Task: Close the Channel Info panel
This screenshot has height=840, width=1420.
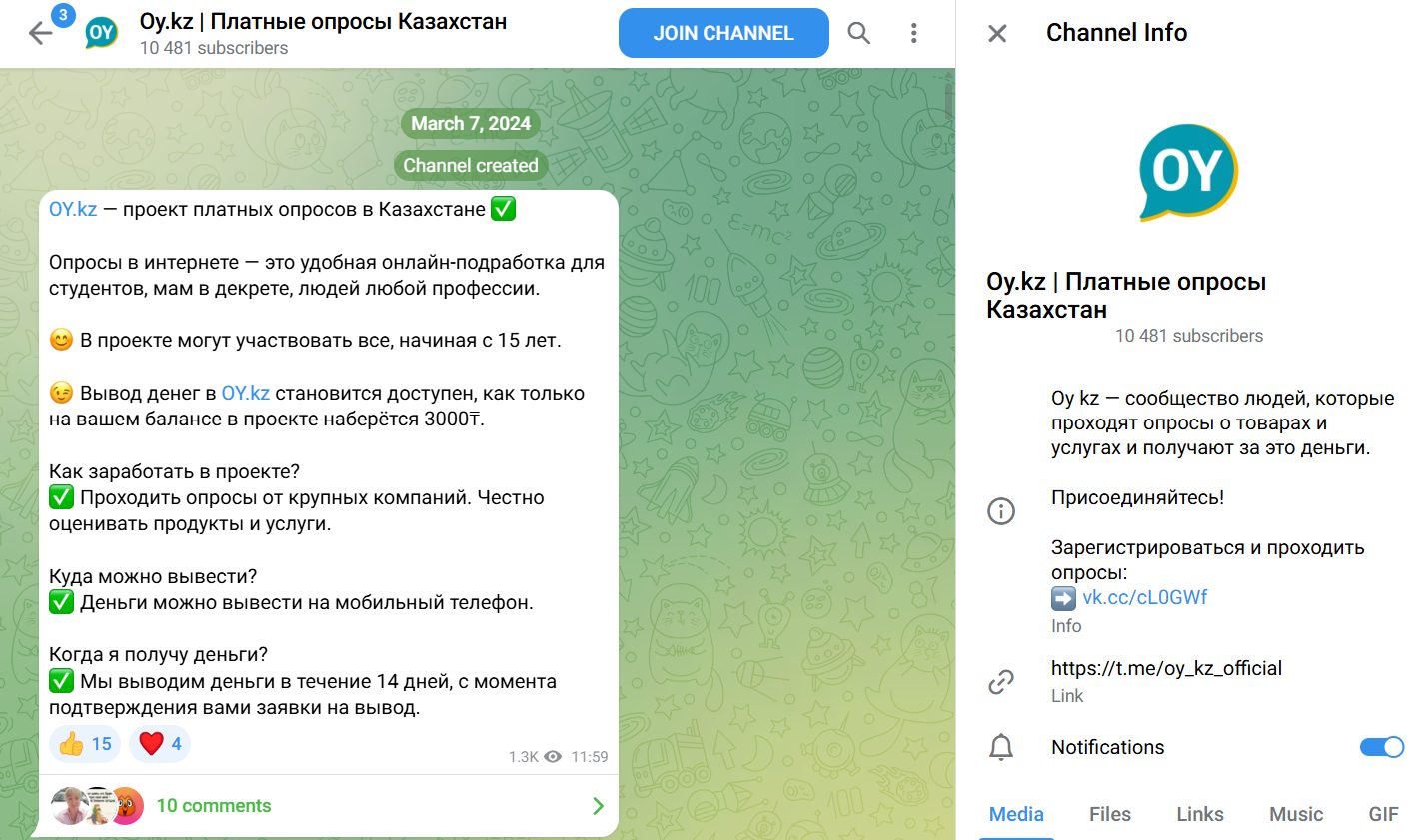Action: (x=996, y=33)
